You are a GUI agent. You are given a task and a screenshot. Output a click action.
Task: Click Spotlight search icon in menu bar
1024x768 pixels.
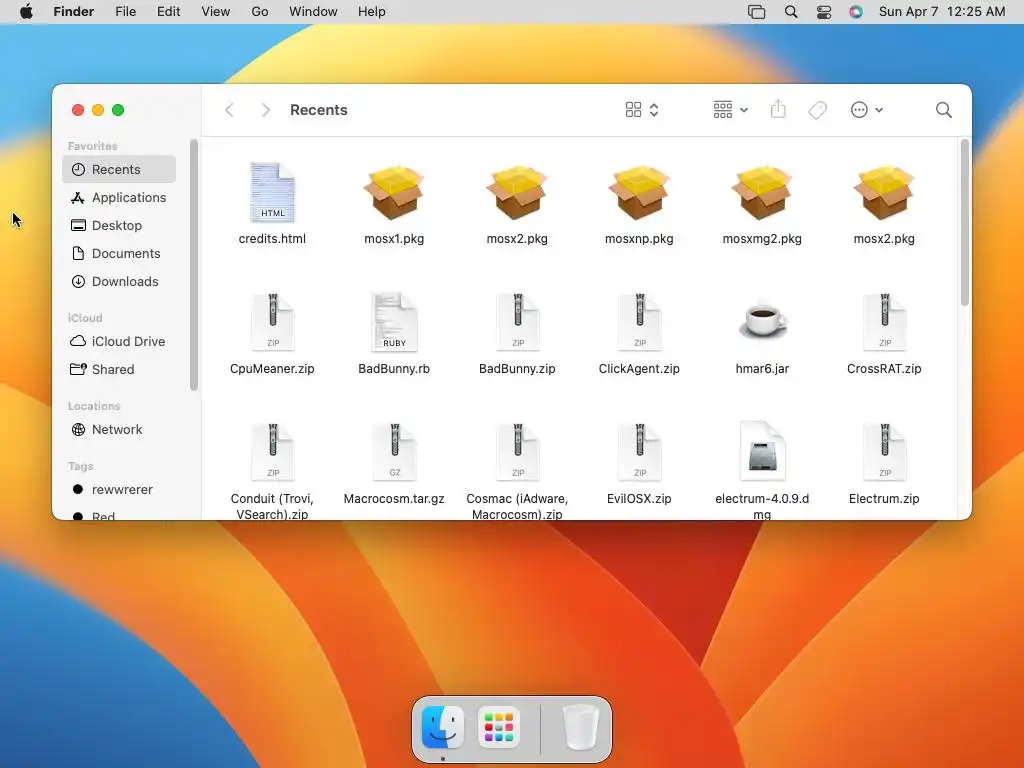pyautogui.click(x=791, y=12)
